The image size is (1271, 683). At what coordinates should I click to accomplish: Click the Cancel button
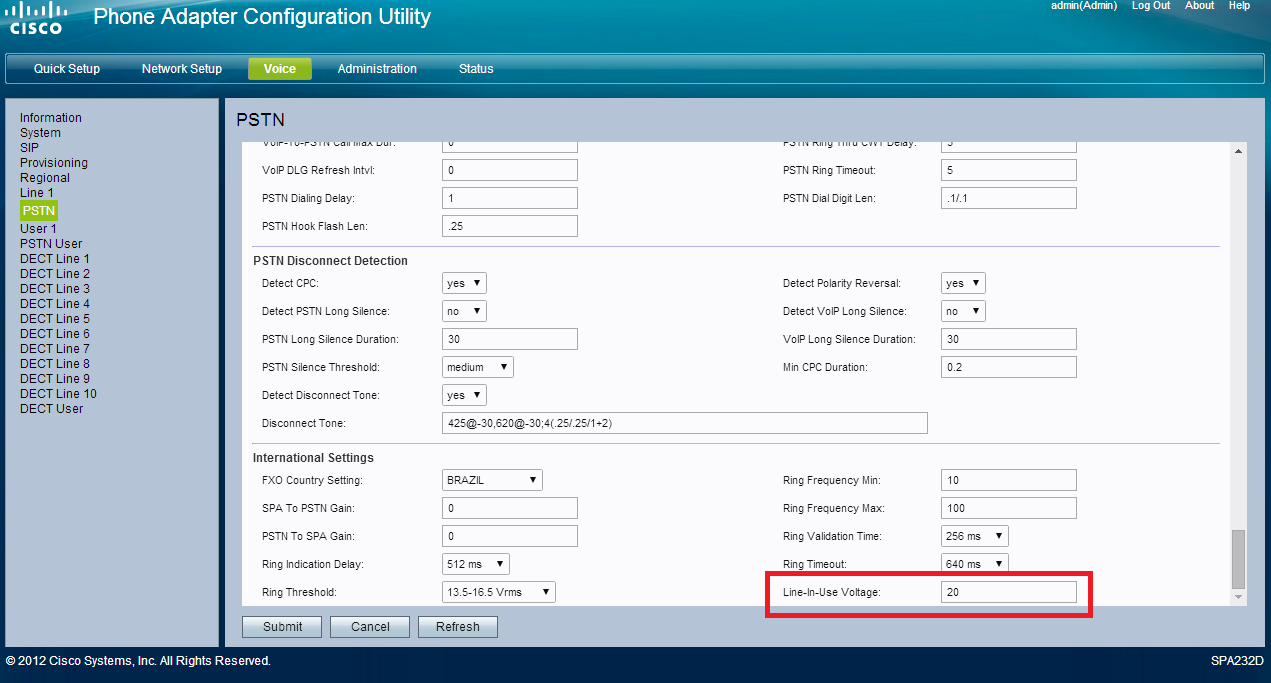(370, 627)
